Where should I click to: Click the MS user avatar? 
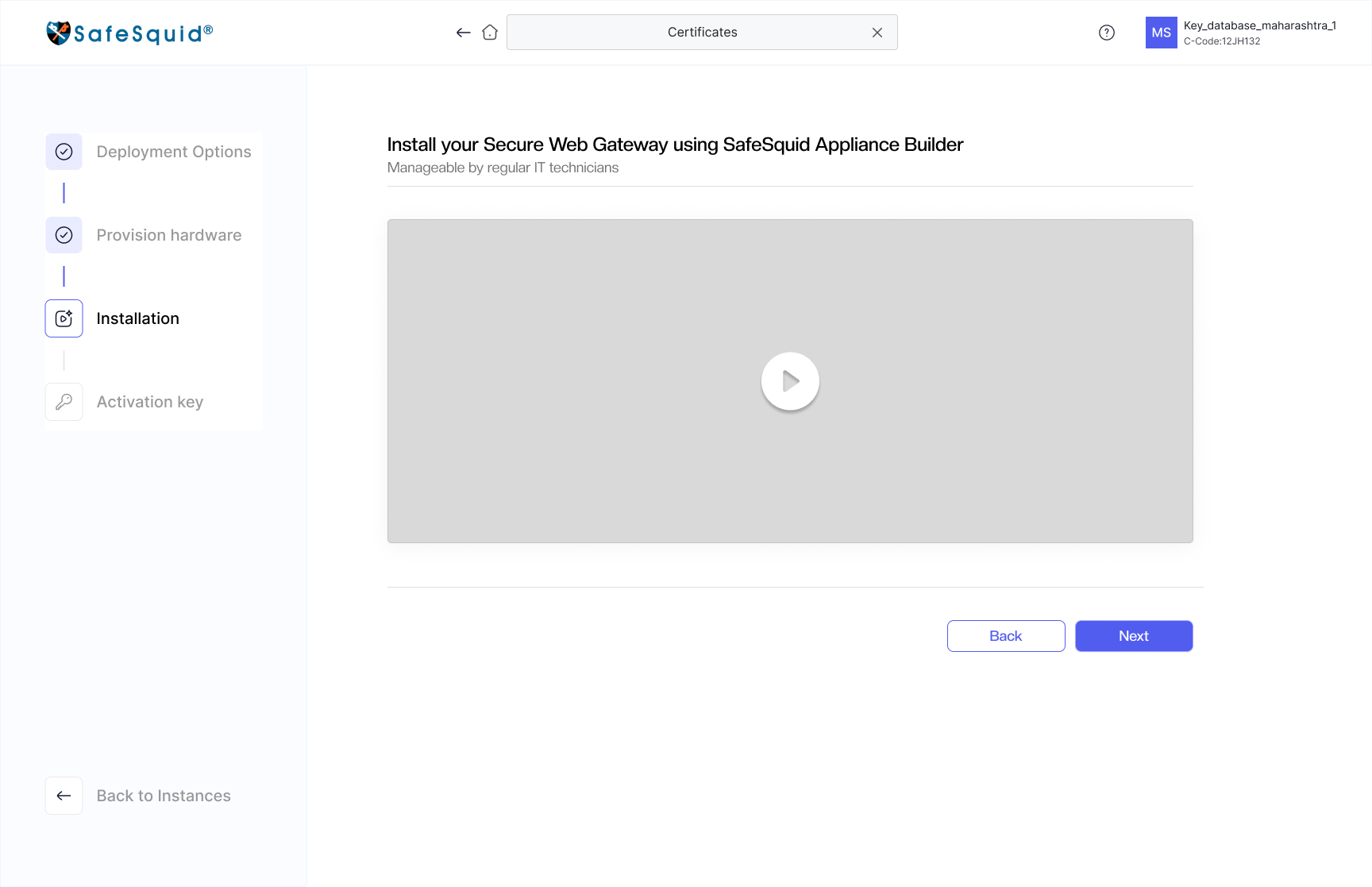coord(1162,33)
